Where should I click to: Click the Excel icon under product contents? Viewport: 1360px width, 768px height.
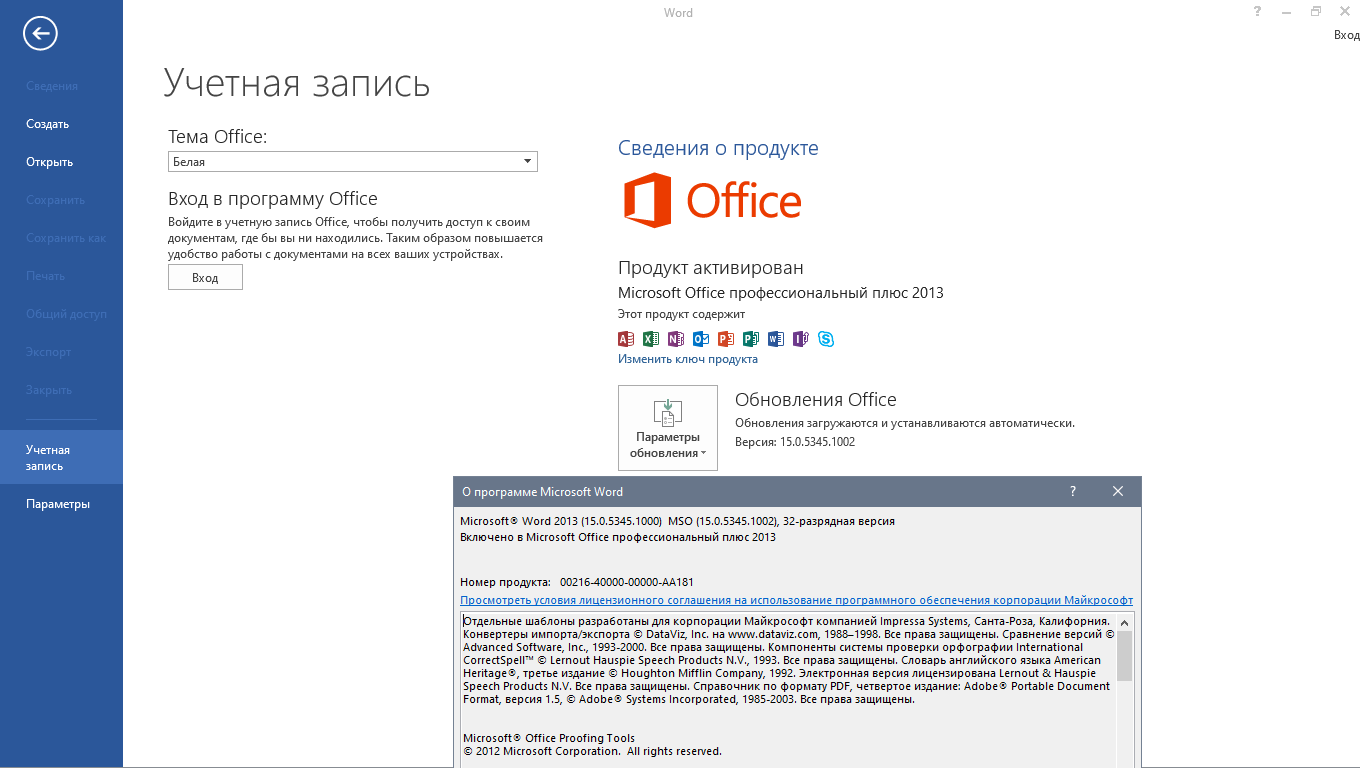650,339
